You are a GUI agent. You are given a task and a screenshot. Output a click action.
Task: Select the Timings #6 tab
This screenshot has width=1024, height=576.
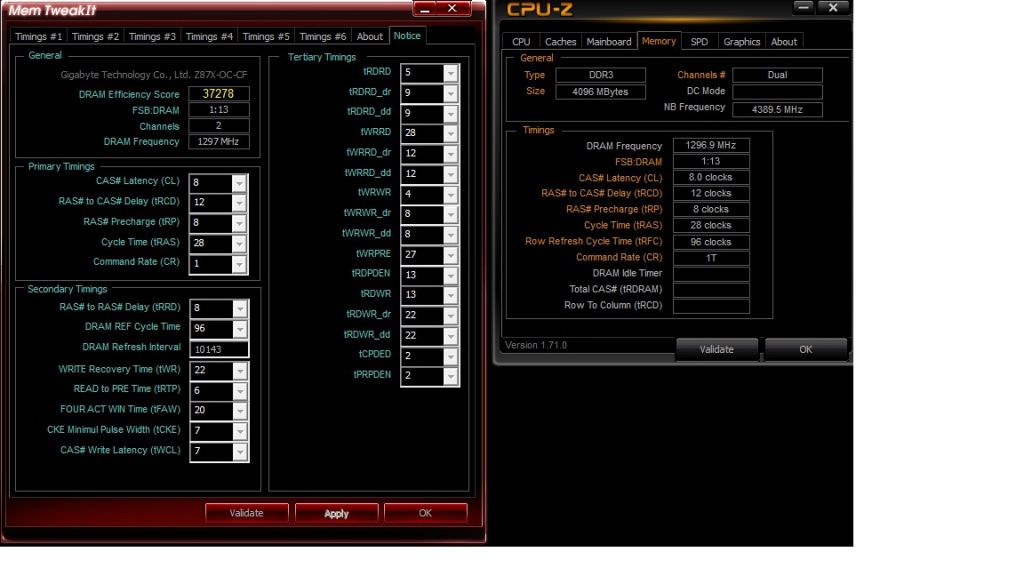point(323,37)
